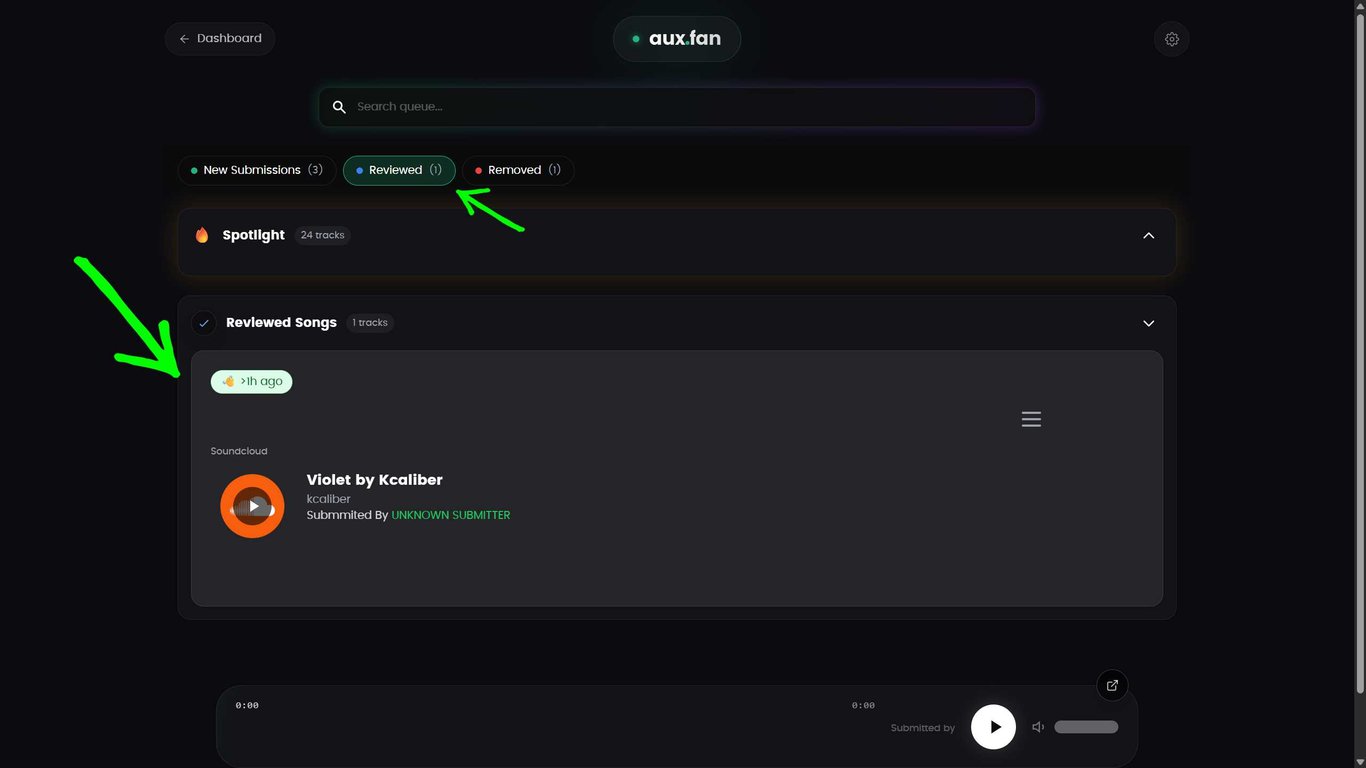The image size is (1366, 768).
Task: Click the "24 tracks" Spotlight badge
Action: click(322, 235)
